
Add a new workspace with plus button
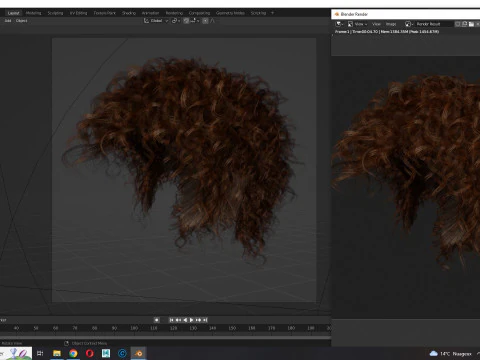coord(272,13)
